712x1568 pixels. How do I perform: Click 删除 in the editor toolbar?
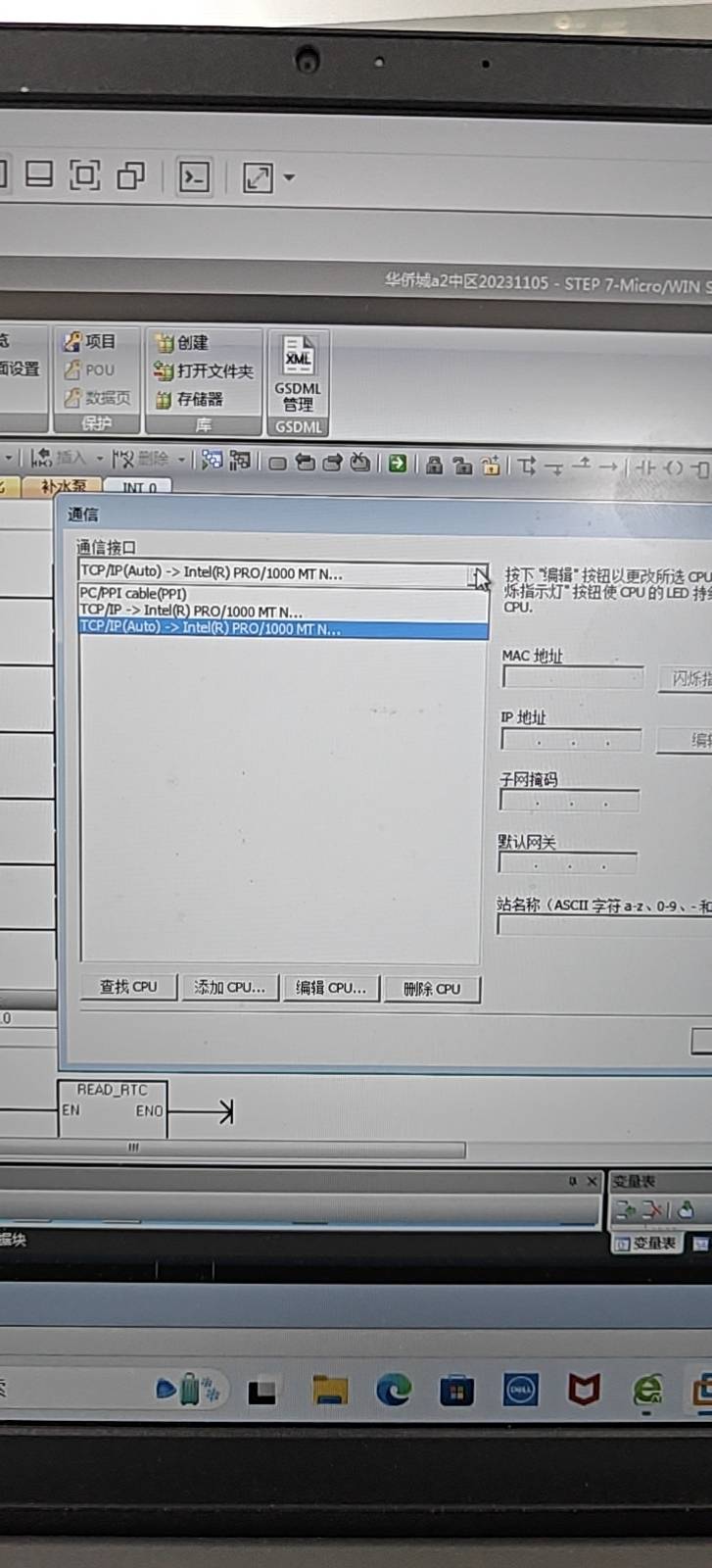pos(141,459)
